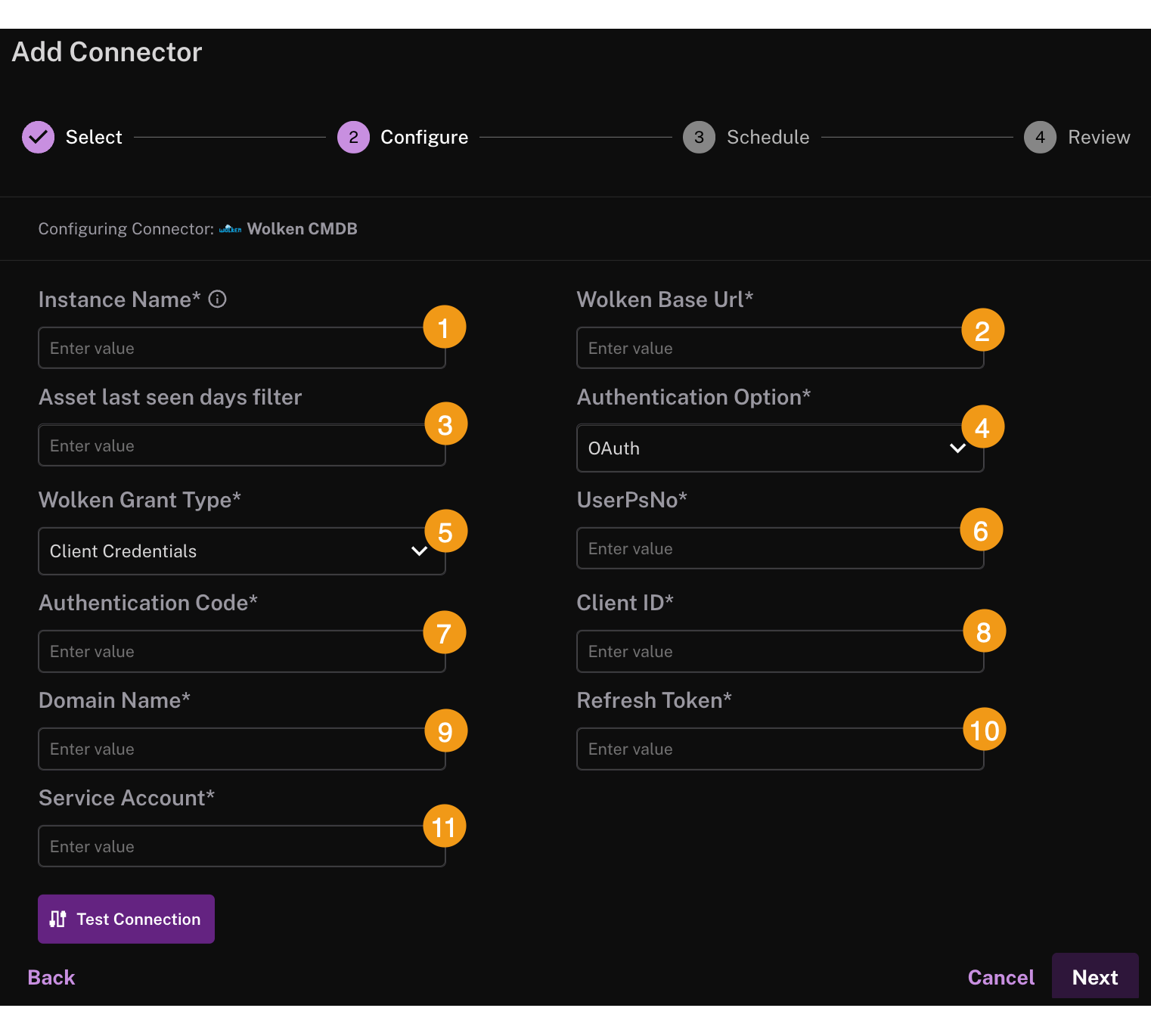Focus the Instance Name input field

[242, 348]
